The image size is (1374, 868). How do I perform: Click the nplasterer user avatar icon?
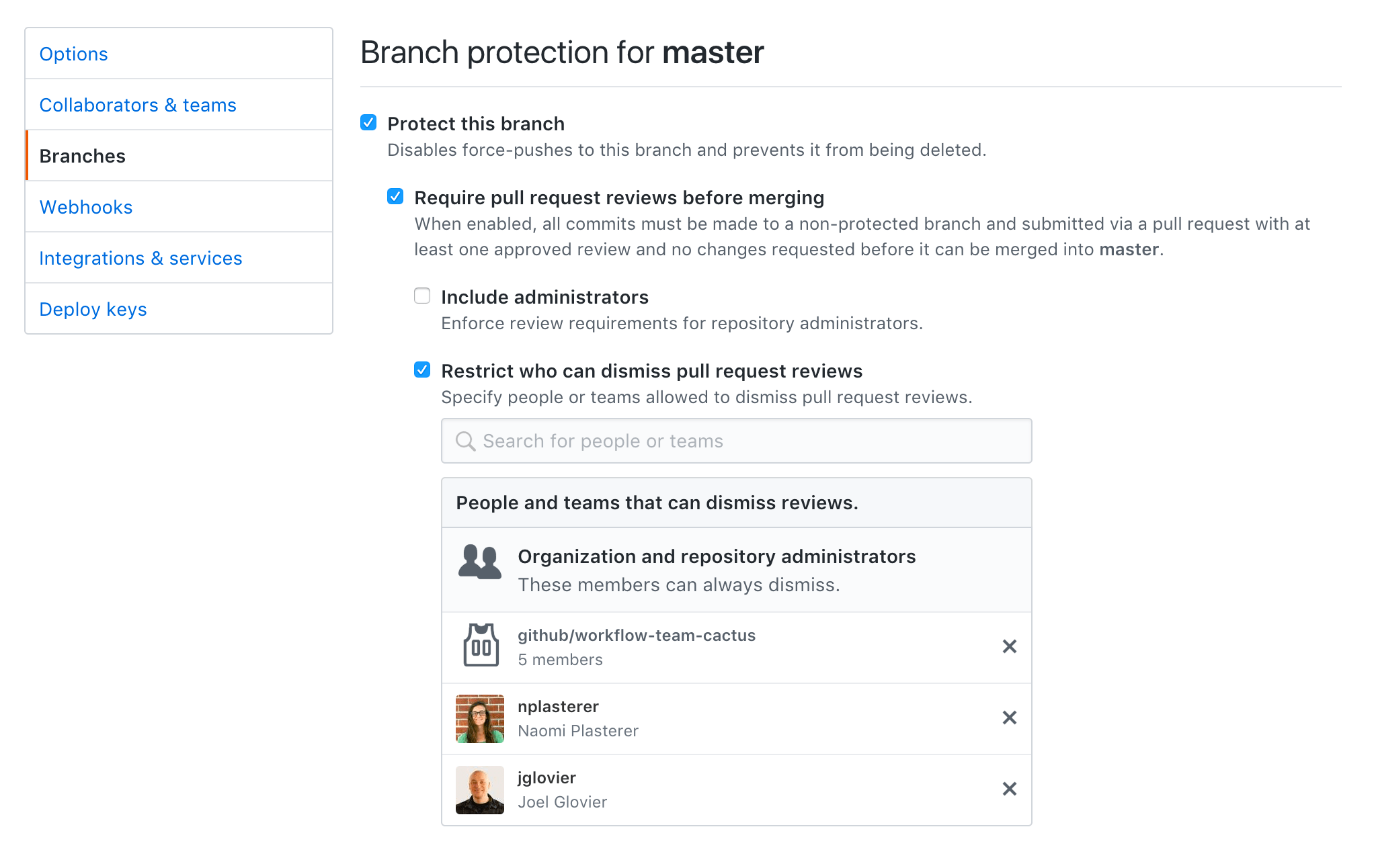point(480,718)
